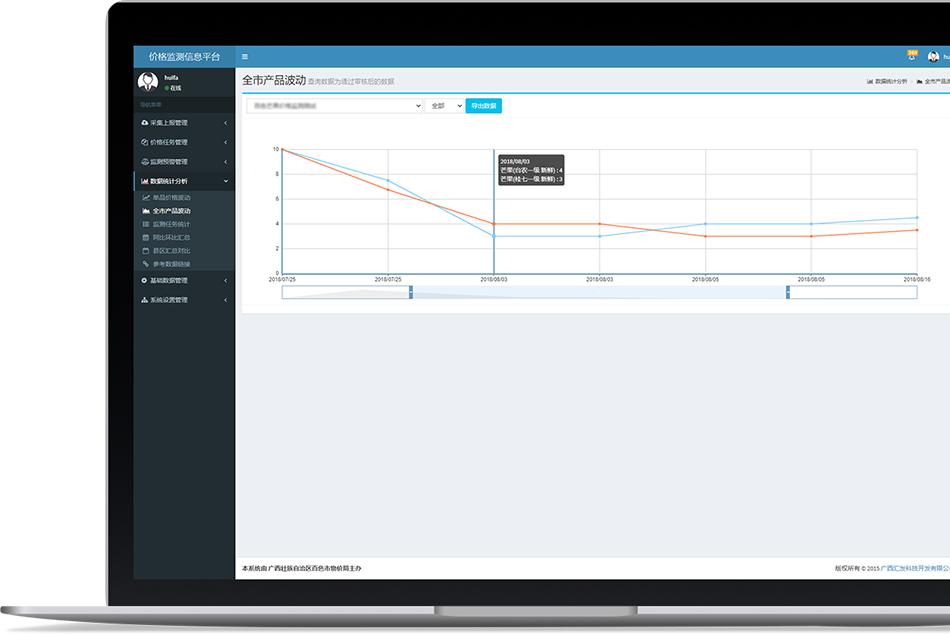The height and width of the screenshot is (635, 950).
Task: Expand the 基础数据管理 chevron
Action: [x=225, y=281]
